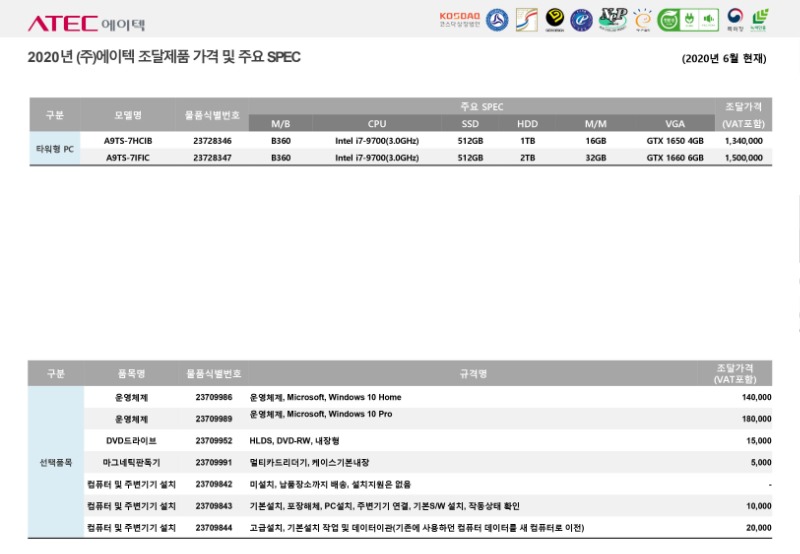
Task: Click the date note '(2020년 6월 현재)'
Action: 724,58
